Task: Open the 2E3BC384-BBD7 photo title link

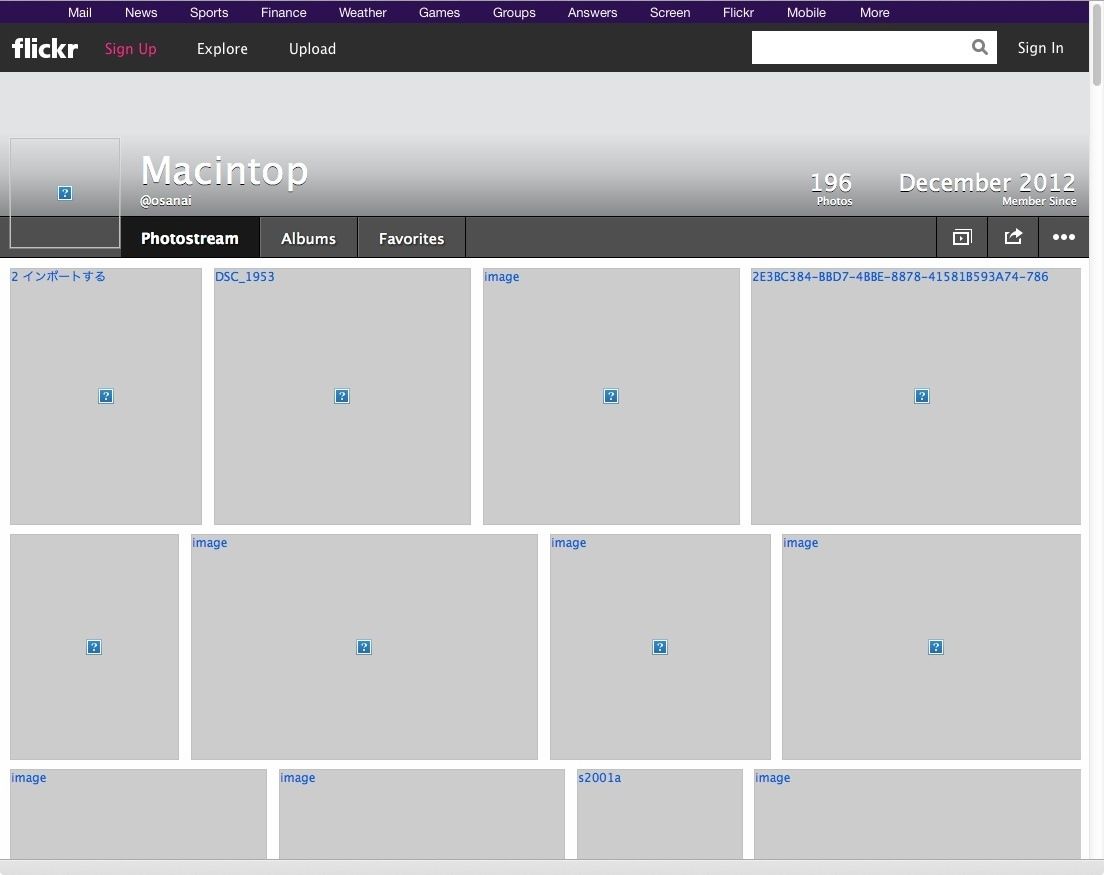Action: 900,277
